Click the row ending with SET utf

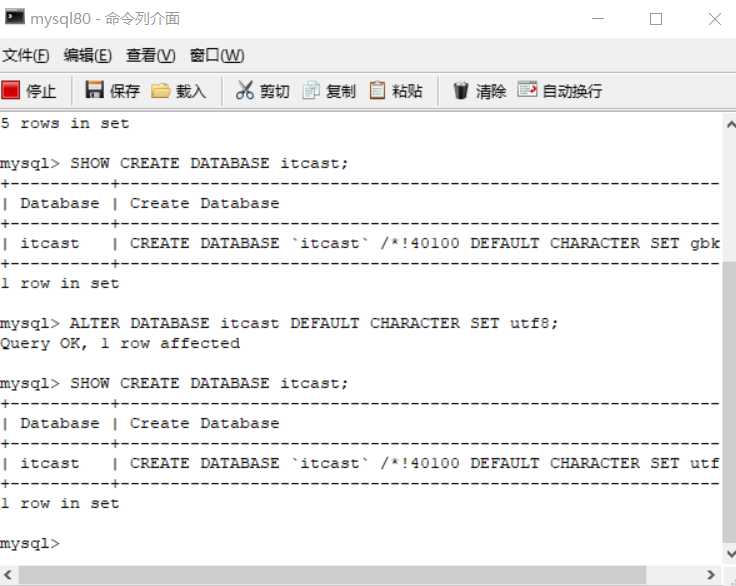[360, 463]
